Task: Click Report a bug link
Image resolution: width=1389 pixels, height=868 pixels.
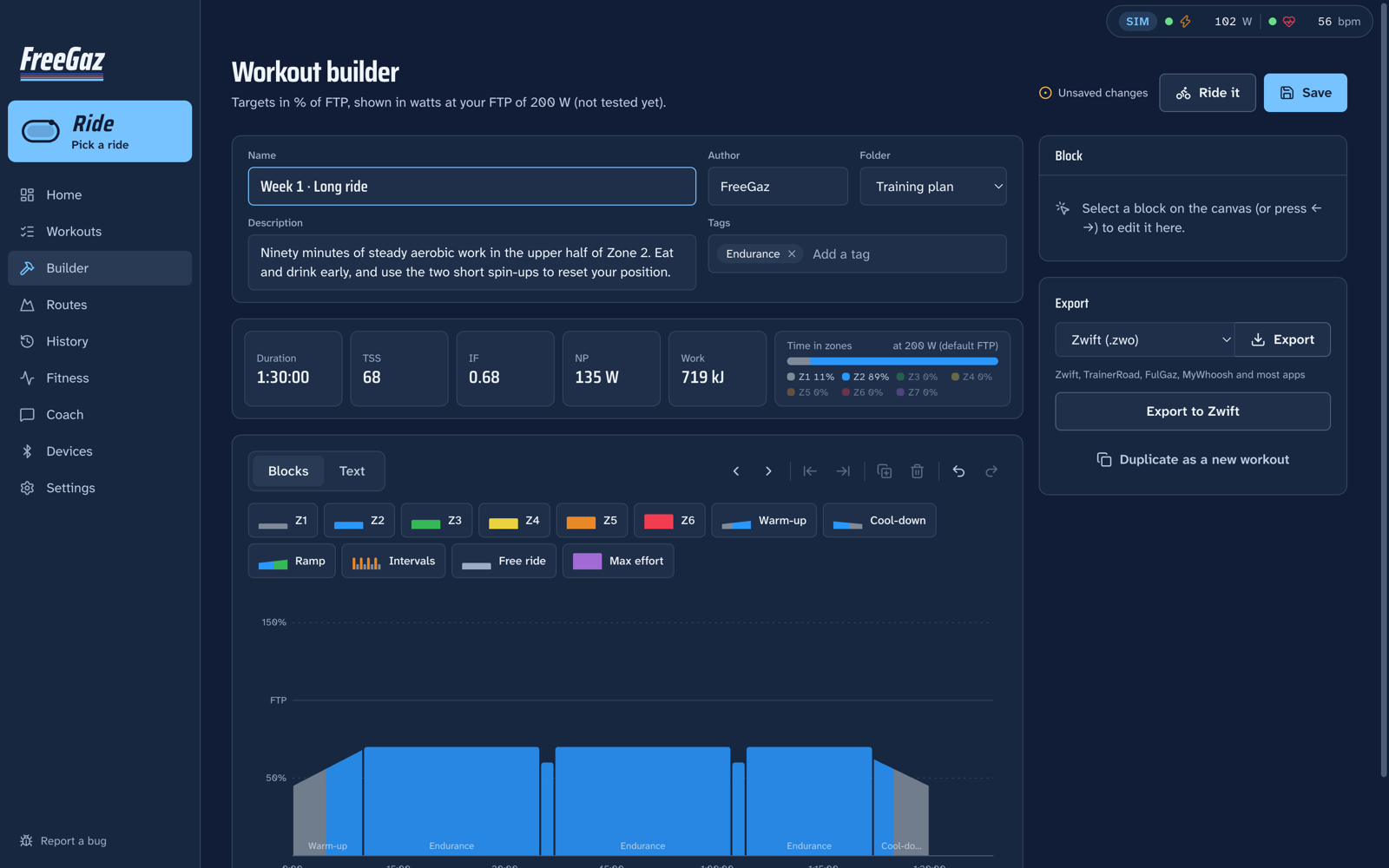Action: point(63,841)
